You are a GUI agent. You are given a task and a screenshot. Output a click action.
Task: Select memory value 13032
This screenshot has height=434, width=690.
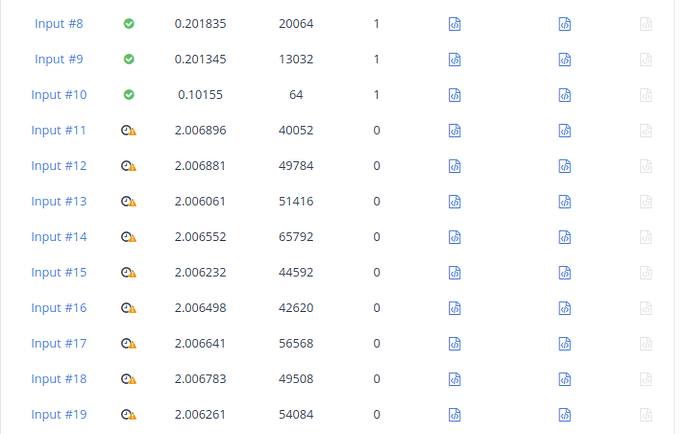point(296,59)
